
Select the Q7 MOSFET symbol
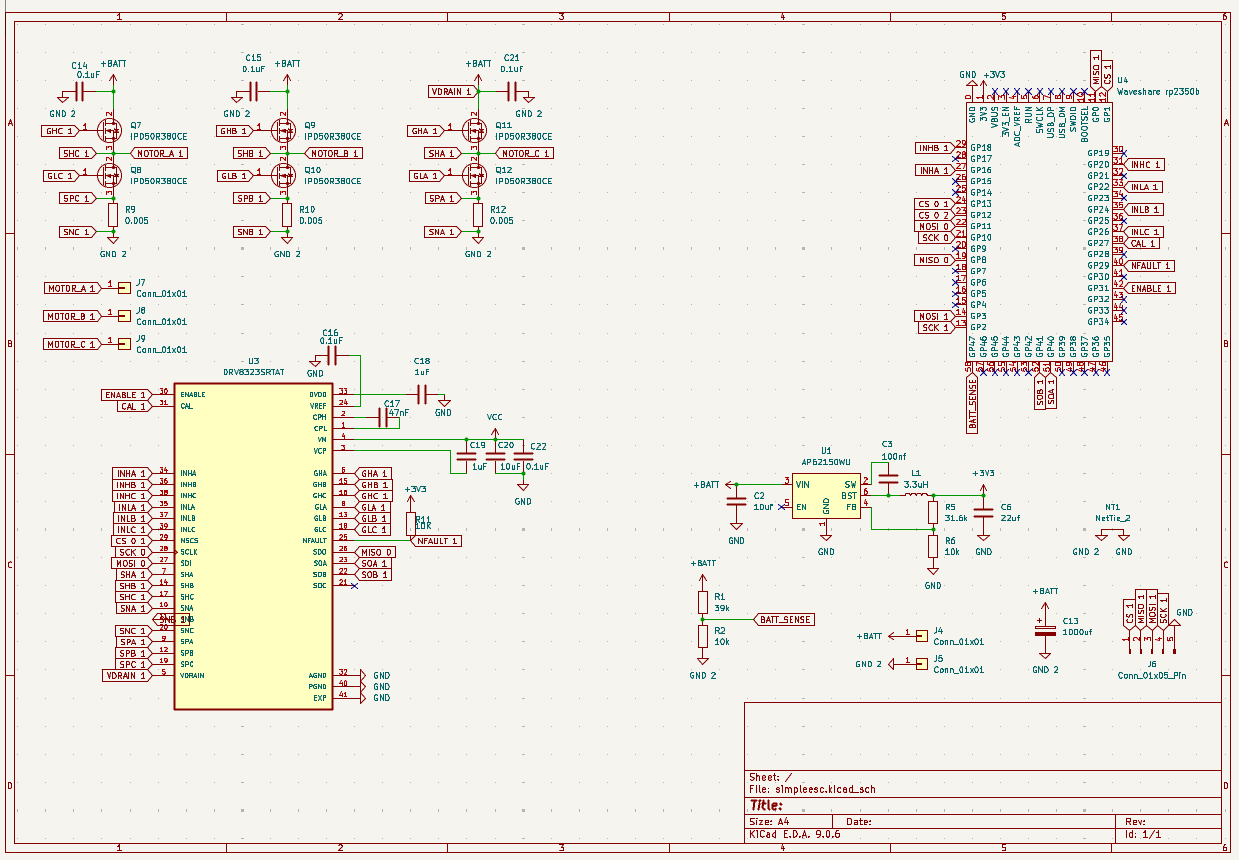108,130
